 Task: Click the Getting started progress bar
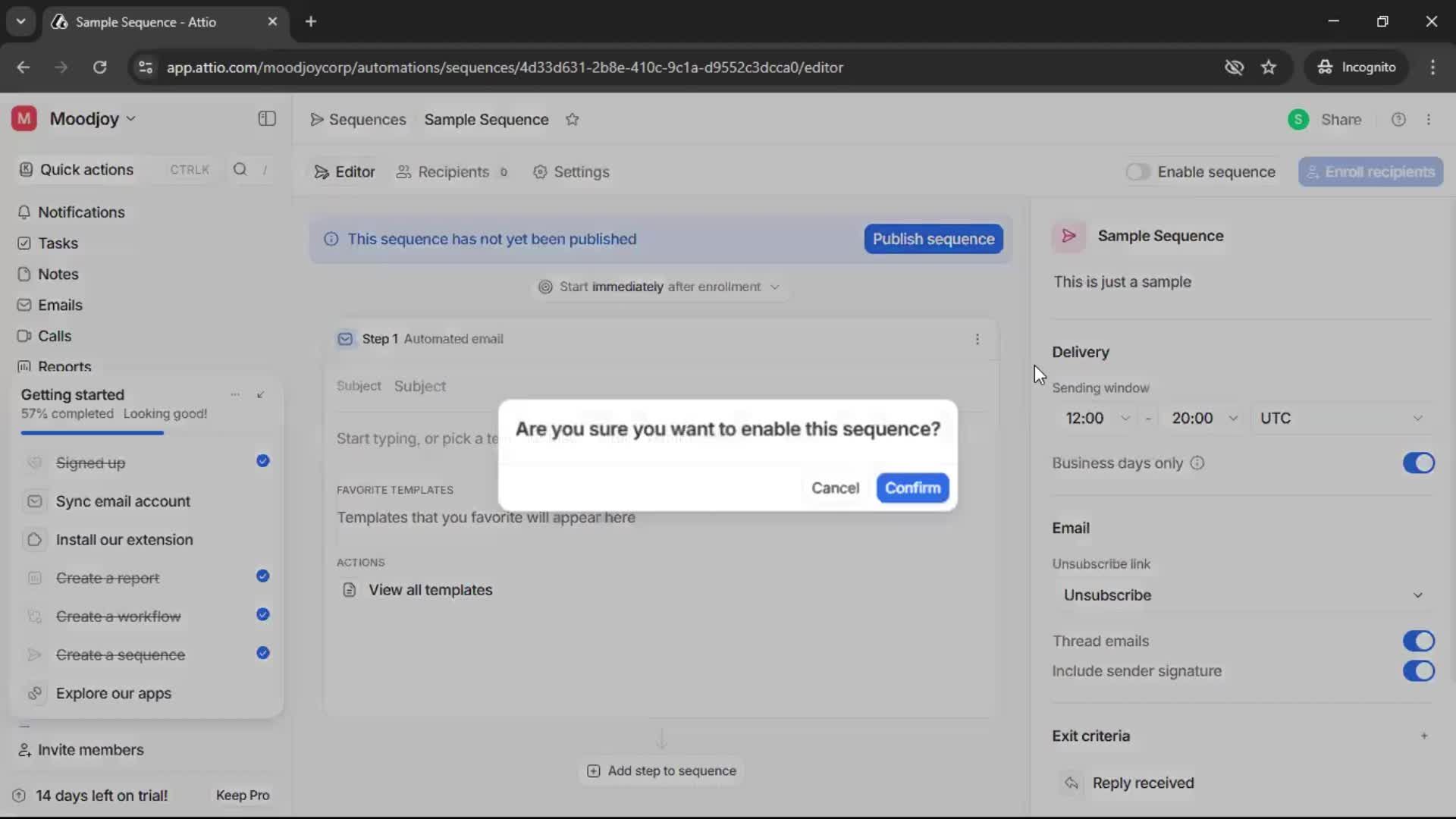pyautogui.click(x=91, y=432)
